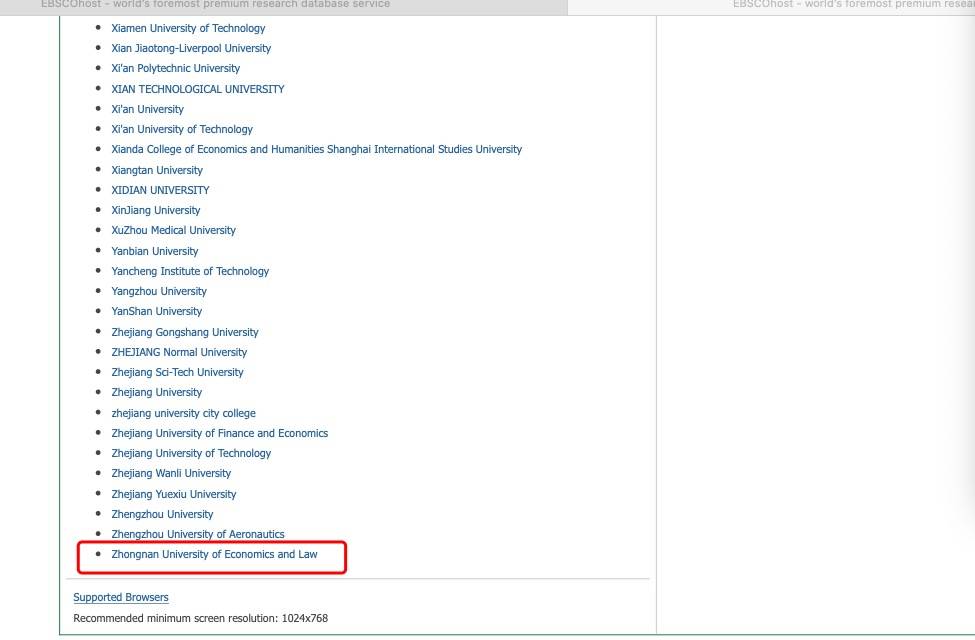Open Zhejiang University of Technology link
The image size is (975, 640).
tap(191, 453)
